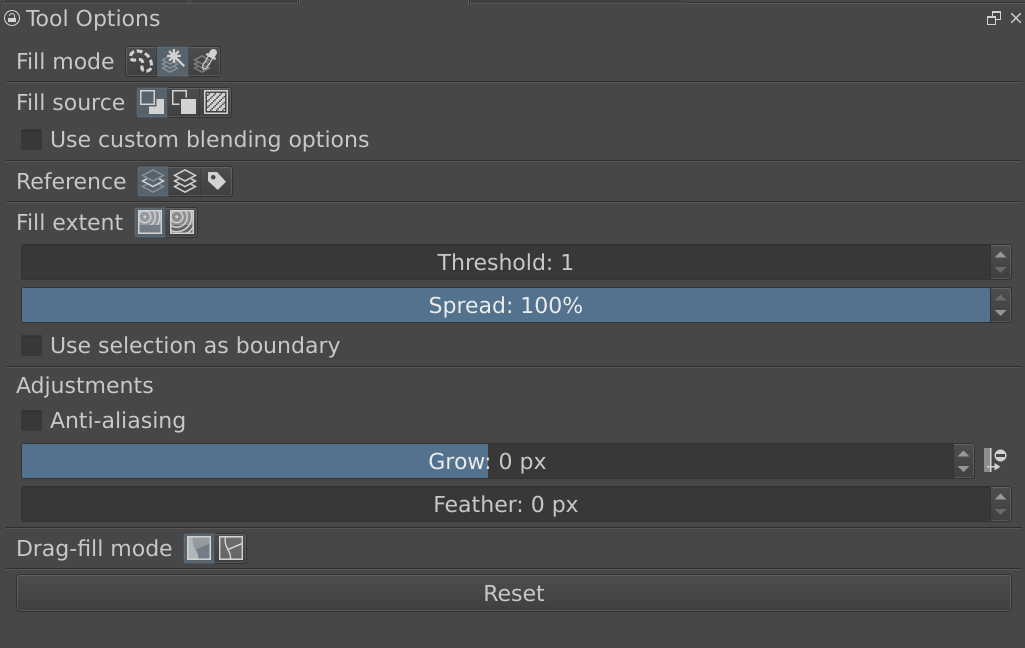
Task: Toggle the Anti-aliasing checkbox
Action: pyautogui.click(x=32, y=421)
